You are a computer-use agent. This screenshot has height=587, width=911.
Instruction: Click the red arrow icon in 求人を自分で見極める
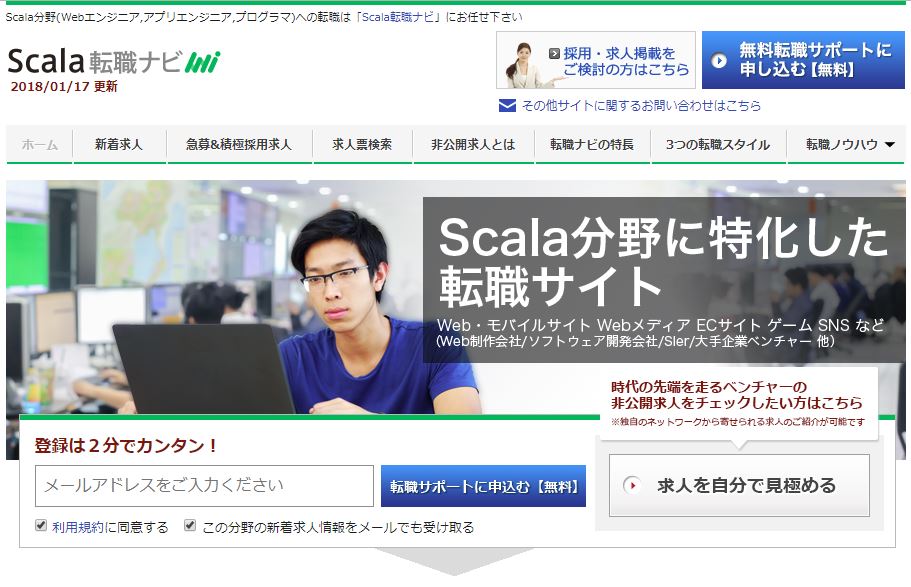coord(632,485)
